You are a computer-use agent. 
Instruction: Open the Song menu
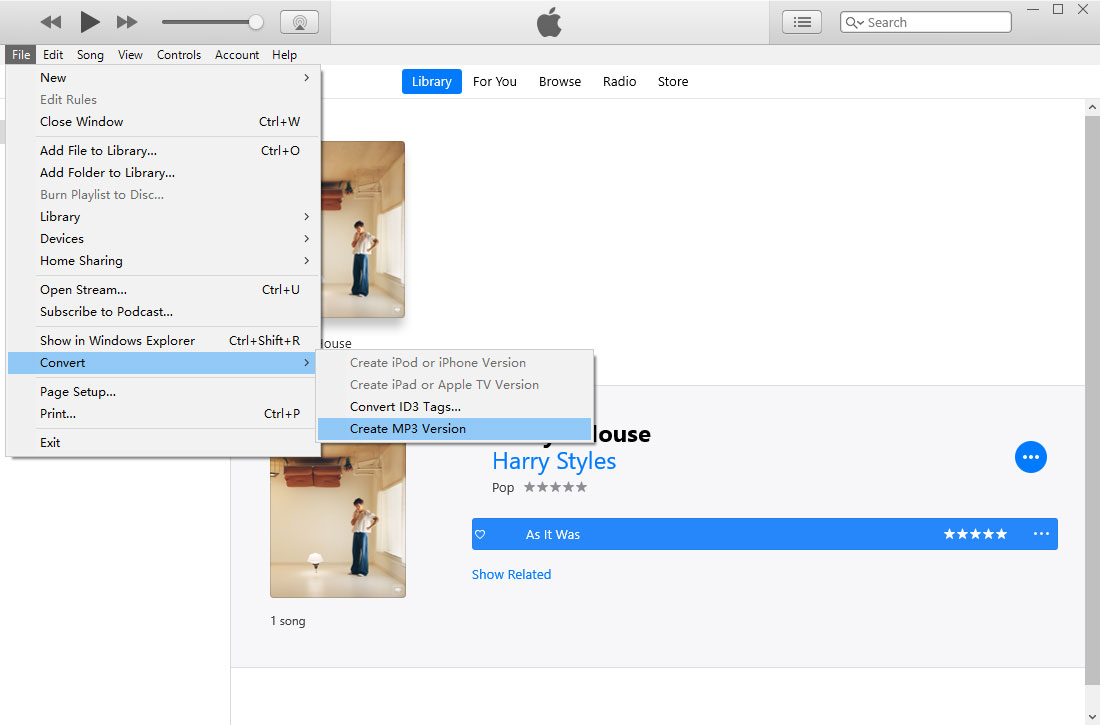tap(90, 55)
